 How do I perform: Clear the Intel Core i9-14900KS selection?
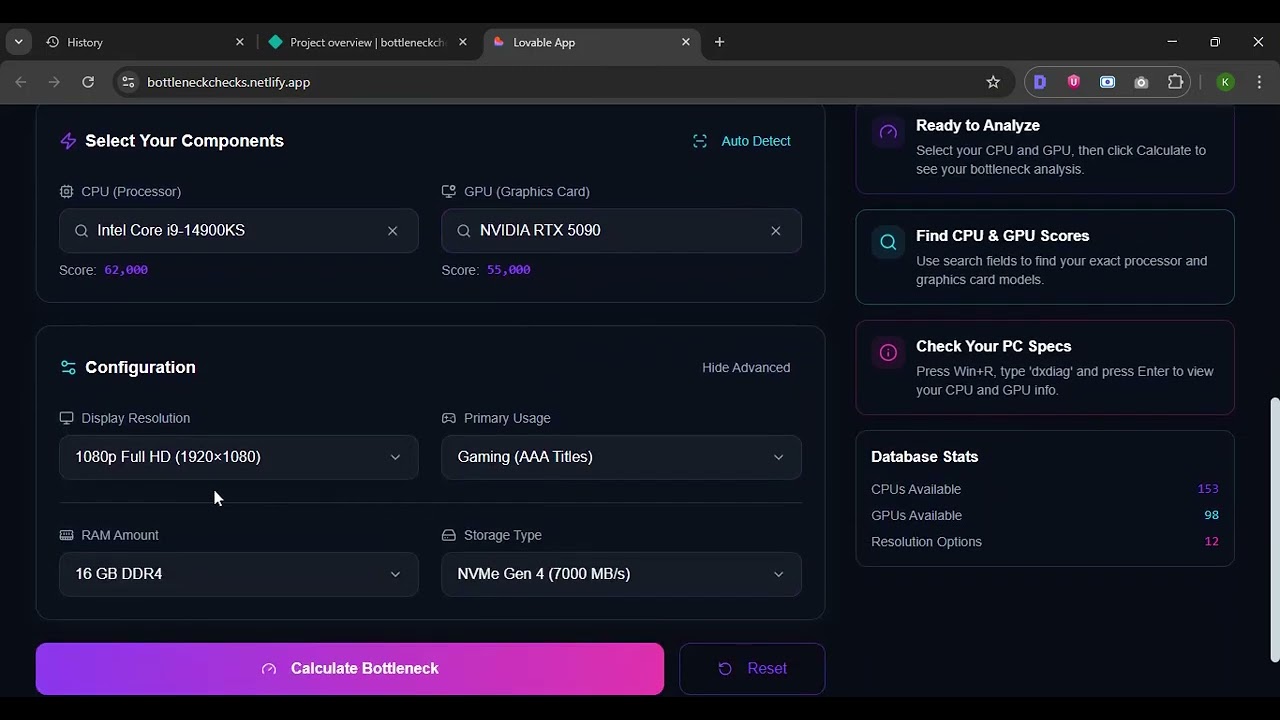[392, 231]
